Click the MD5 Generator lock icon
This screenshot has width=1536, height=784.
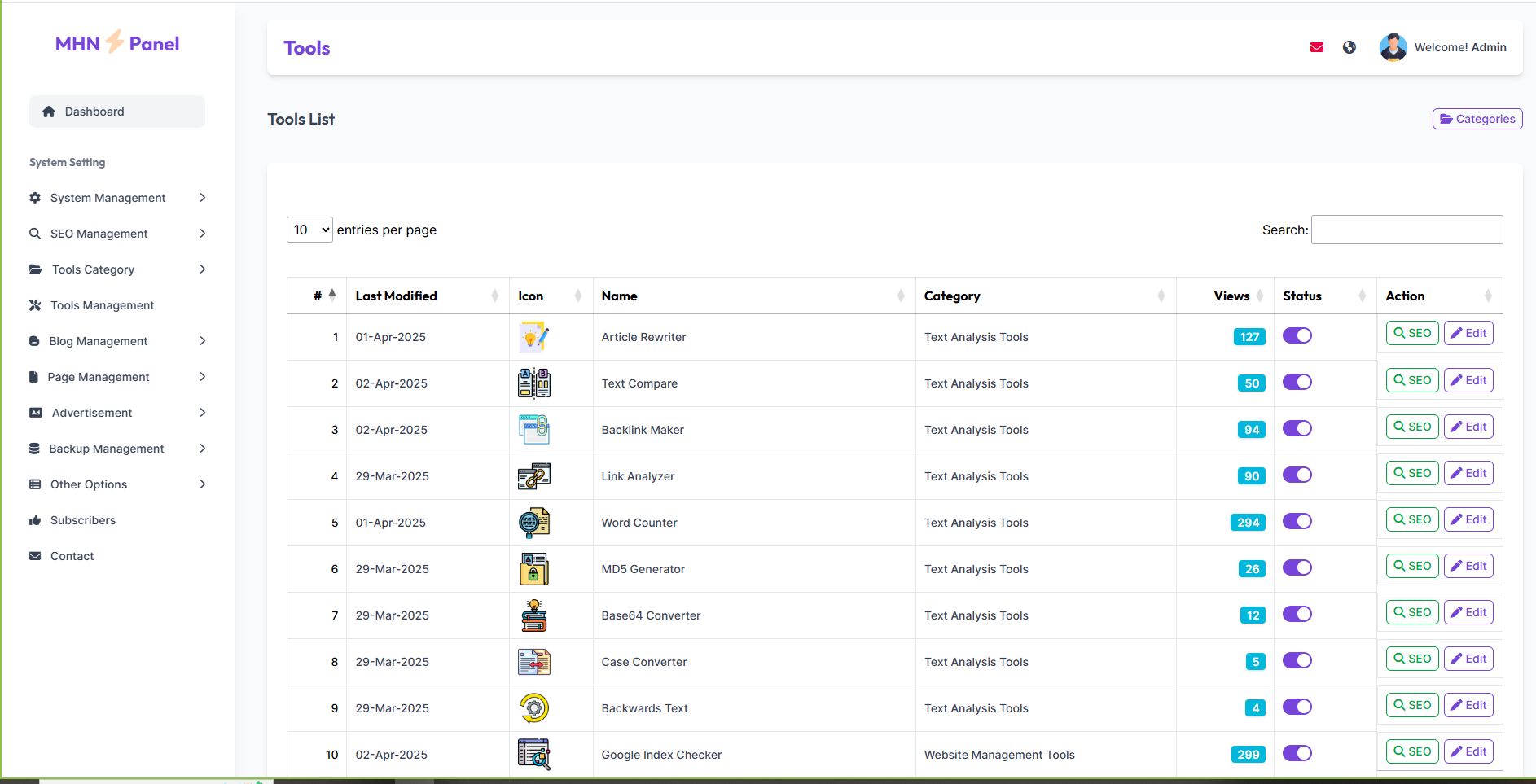pyautogui.click(x=533, y=569)
